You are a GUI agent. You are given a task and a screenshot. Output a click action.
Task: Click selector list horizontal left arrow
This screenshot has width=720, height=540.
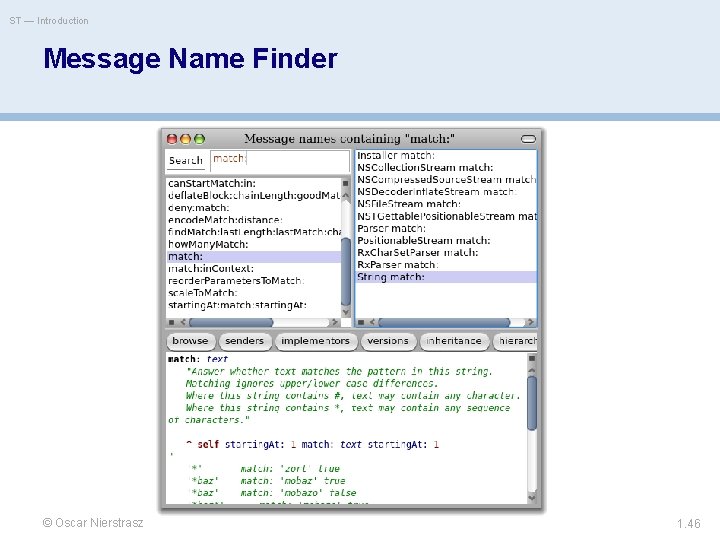(x=183, y=322)
